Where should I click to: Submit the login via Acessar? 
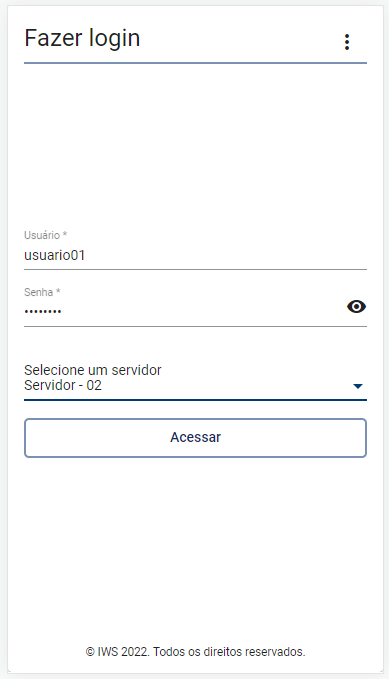click(x=195, y=438)
